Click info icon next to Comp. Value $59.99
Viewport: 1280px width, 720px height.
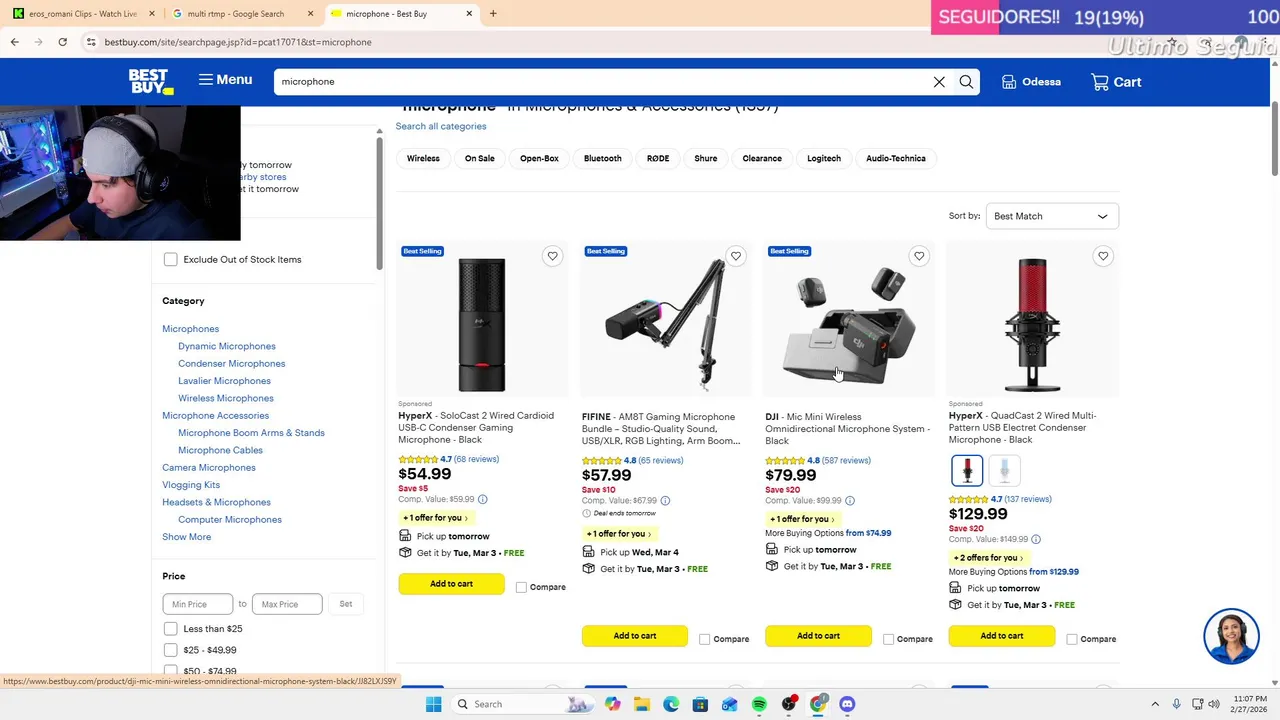(482, 499)
